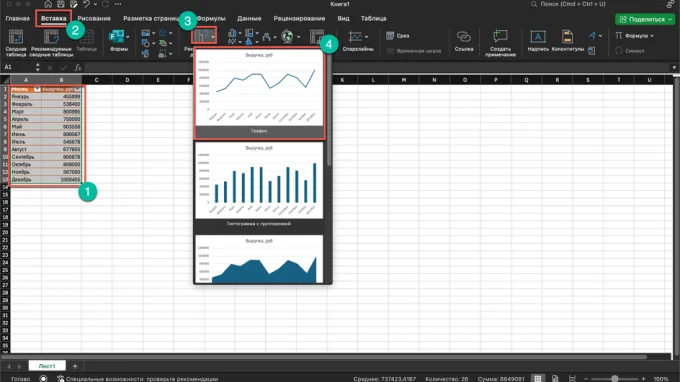This screenshot has height=382, width=680.
Task: Open the Рисование tab
Action: [94, 19]
